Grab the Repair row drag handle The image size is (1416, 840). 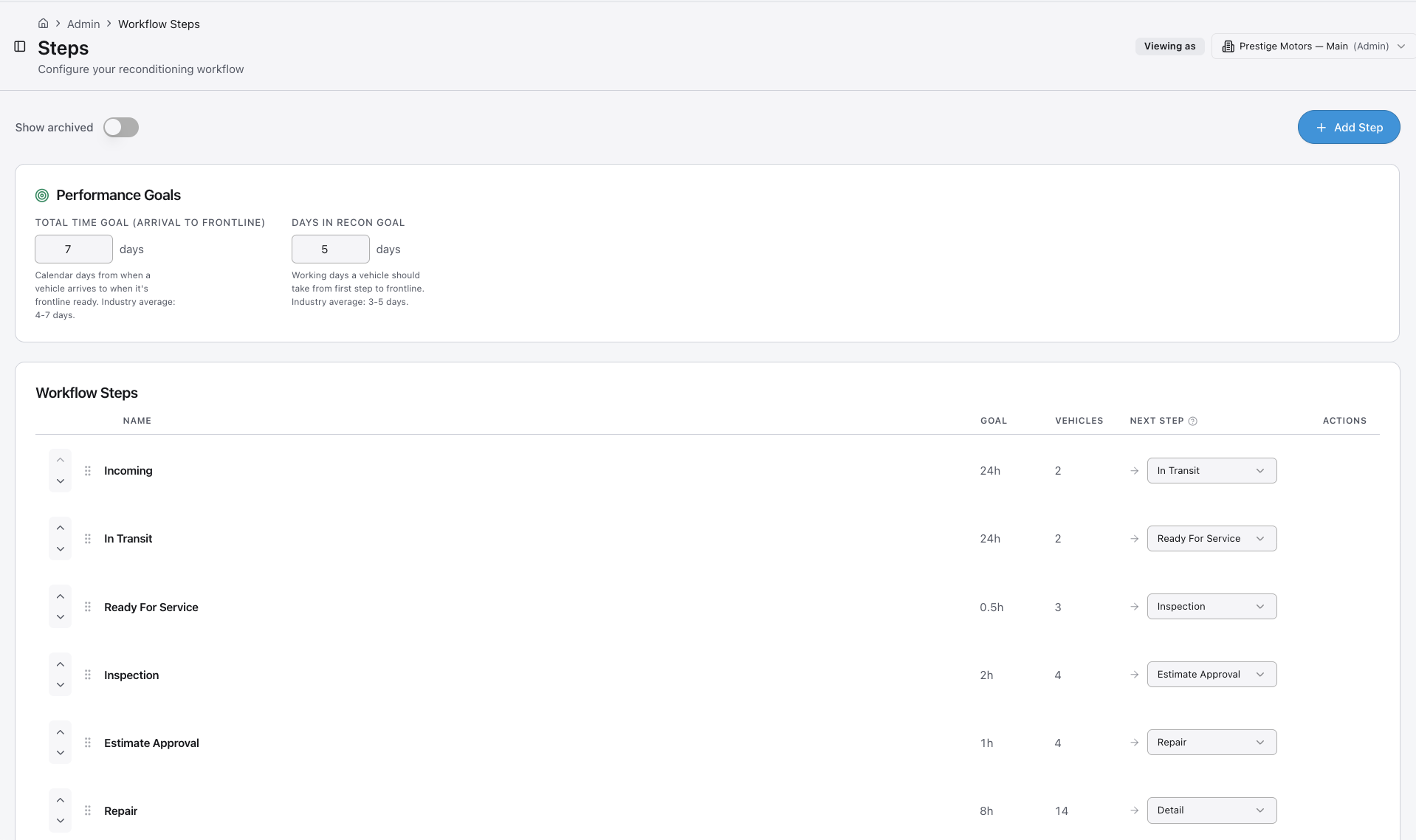[x=88, y=810]
